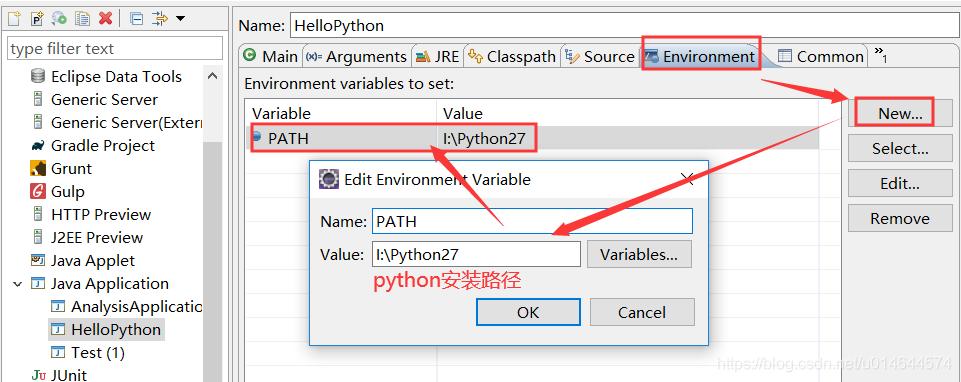Screen dimensions: 961x382
Task: Click the tree scrollbar up arrow
Action: point(213,76)
